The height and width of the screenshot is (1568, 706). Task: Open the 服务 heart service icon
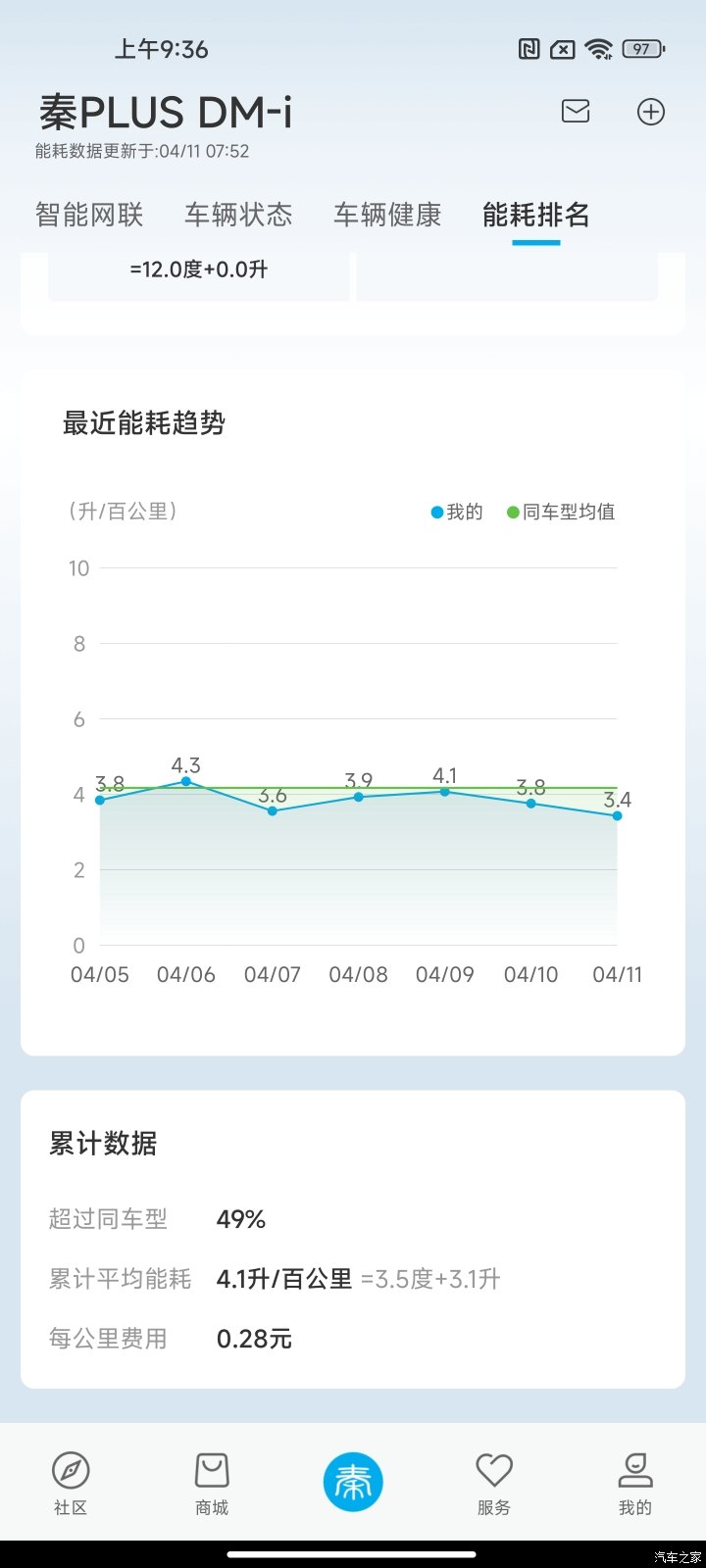494,1471
